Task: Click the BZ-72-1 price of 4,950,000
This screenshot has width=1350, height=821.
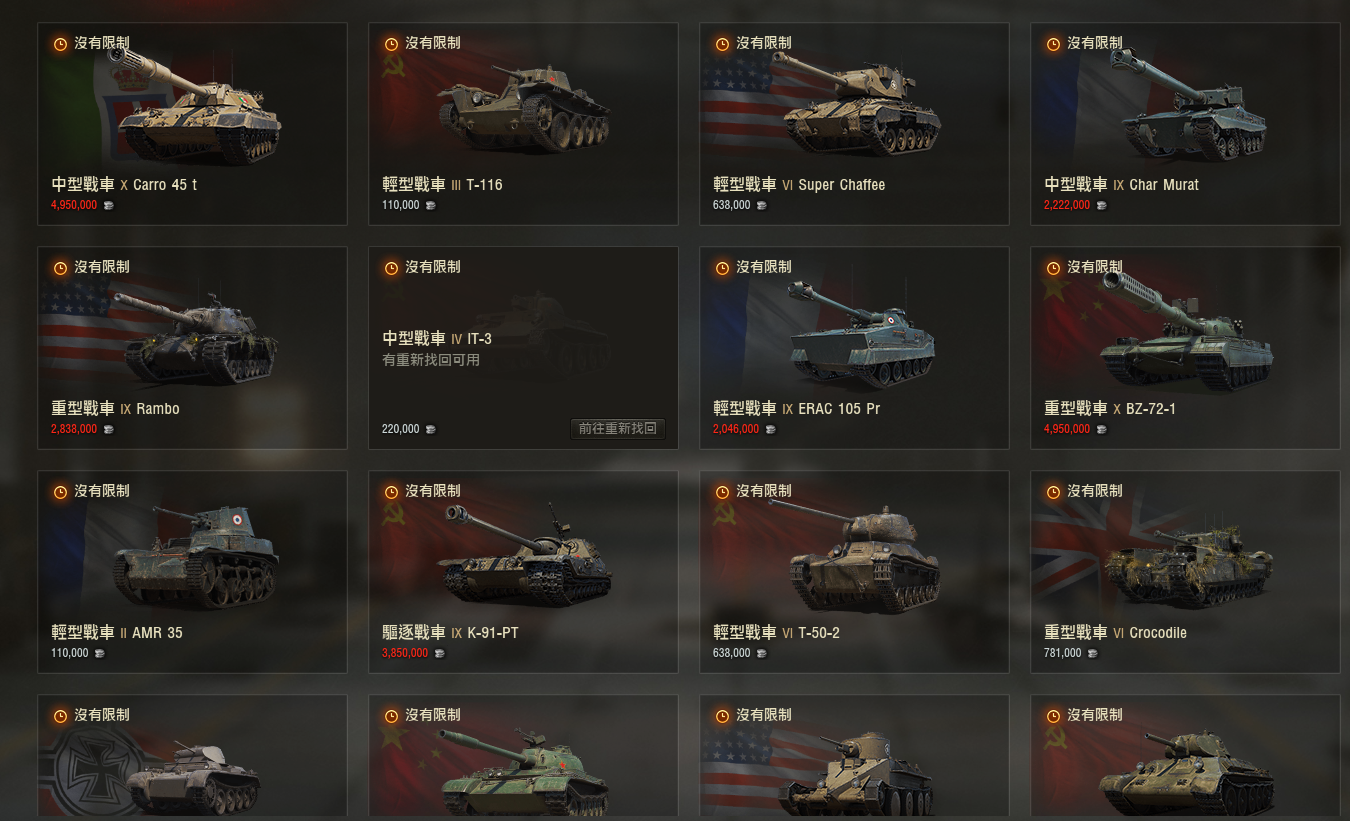Action: (x=1065, y=429)
